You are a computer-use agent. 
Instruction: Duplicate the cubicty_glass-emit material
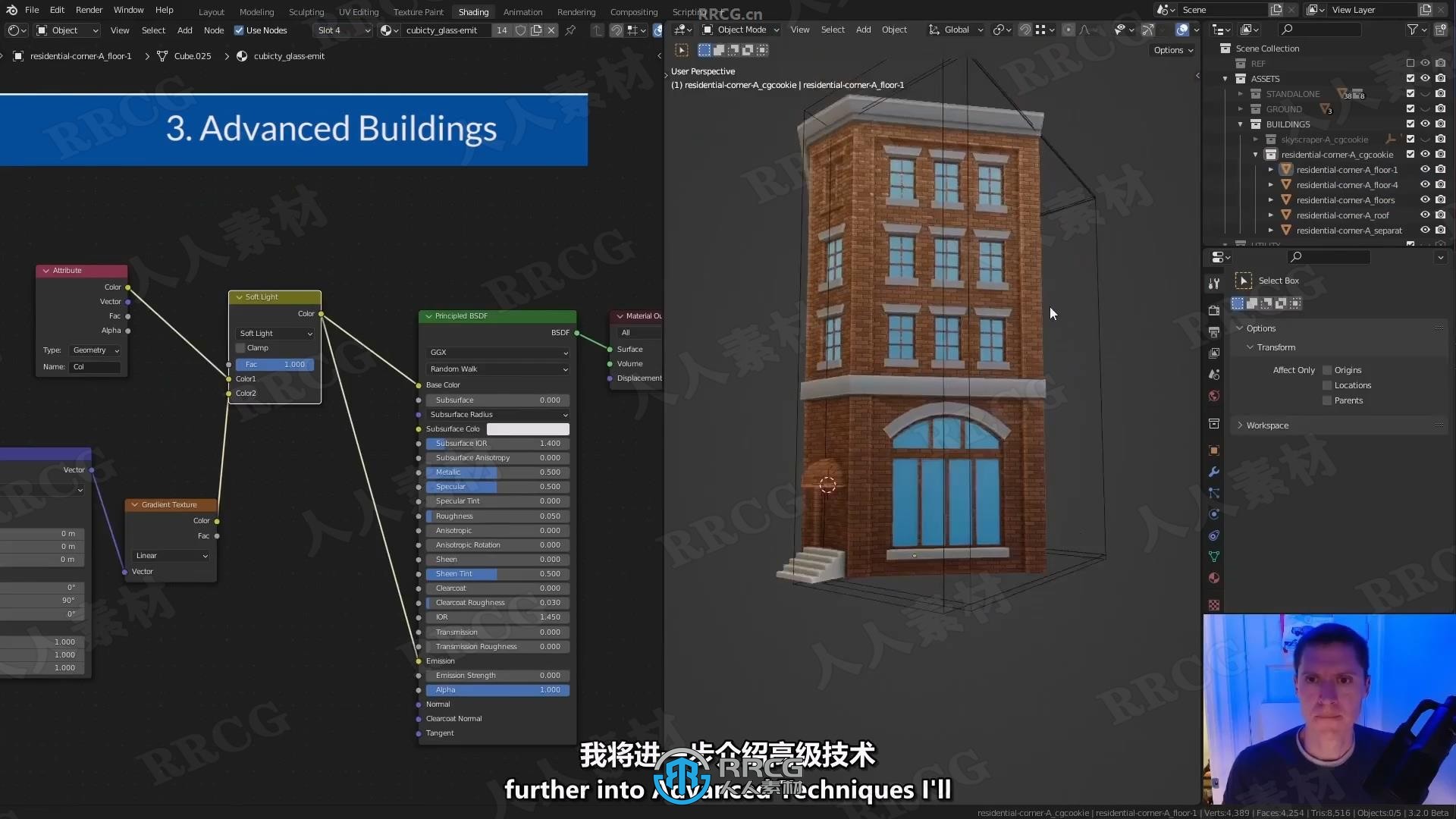(536, 30)
